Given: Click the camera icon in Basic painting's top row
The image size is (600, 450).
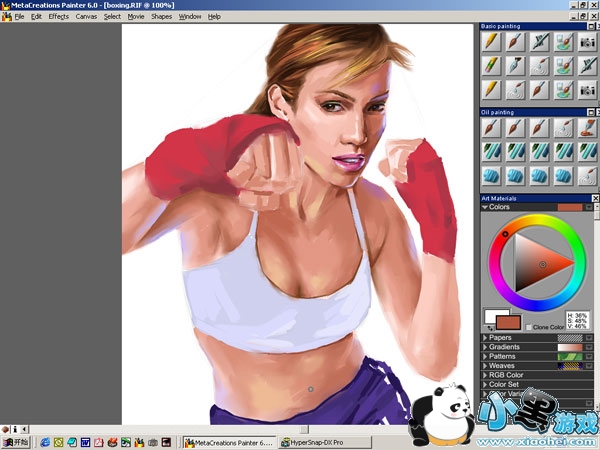Looking at the screenshot, I should point(588,41).
